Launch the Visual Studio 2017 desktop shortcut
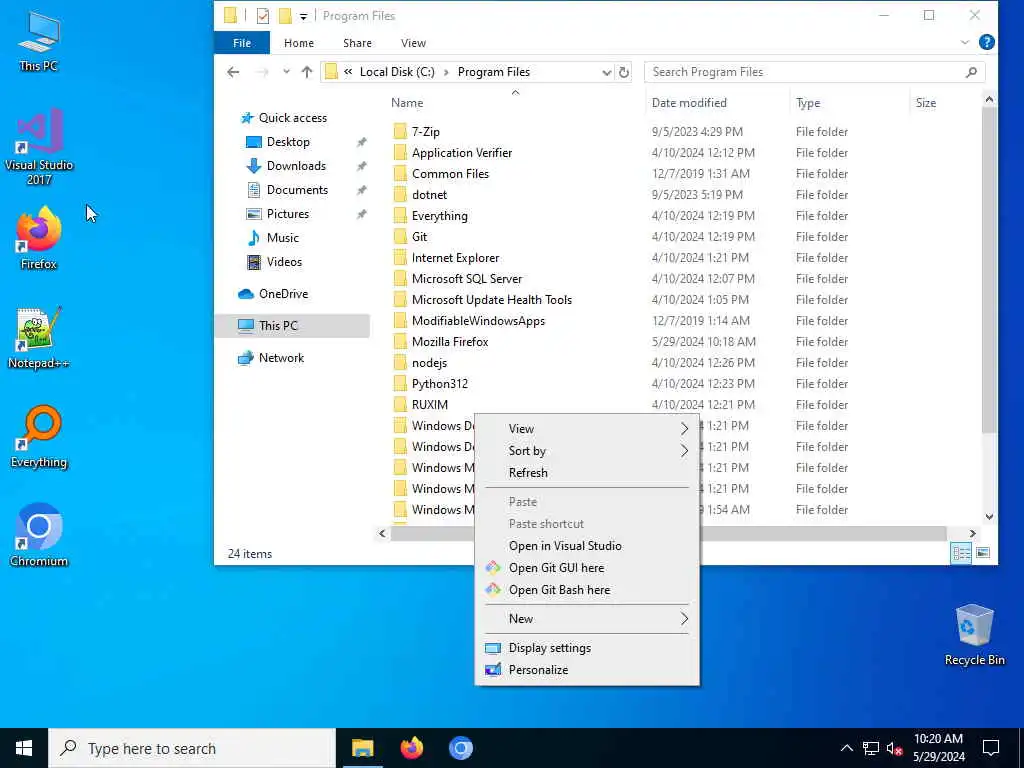The width and height of the screenshot is (1024, 768). [39, 146]
